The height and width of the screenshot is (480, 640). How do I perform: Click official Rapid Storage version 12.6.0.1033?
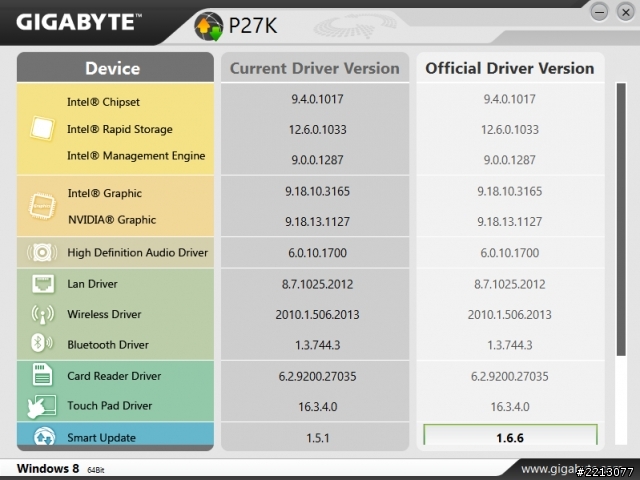[x=510, y=130]
